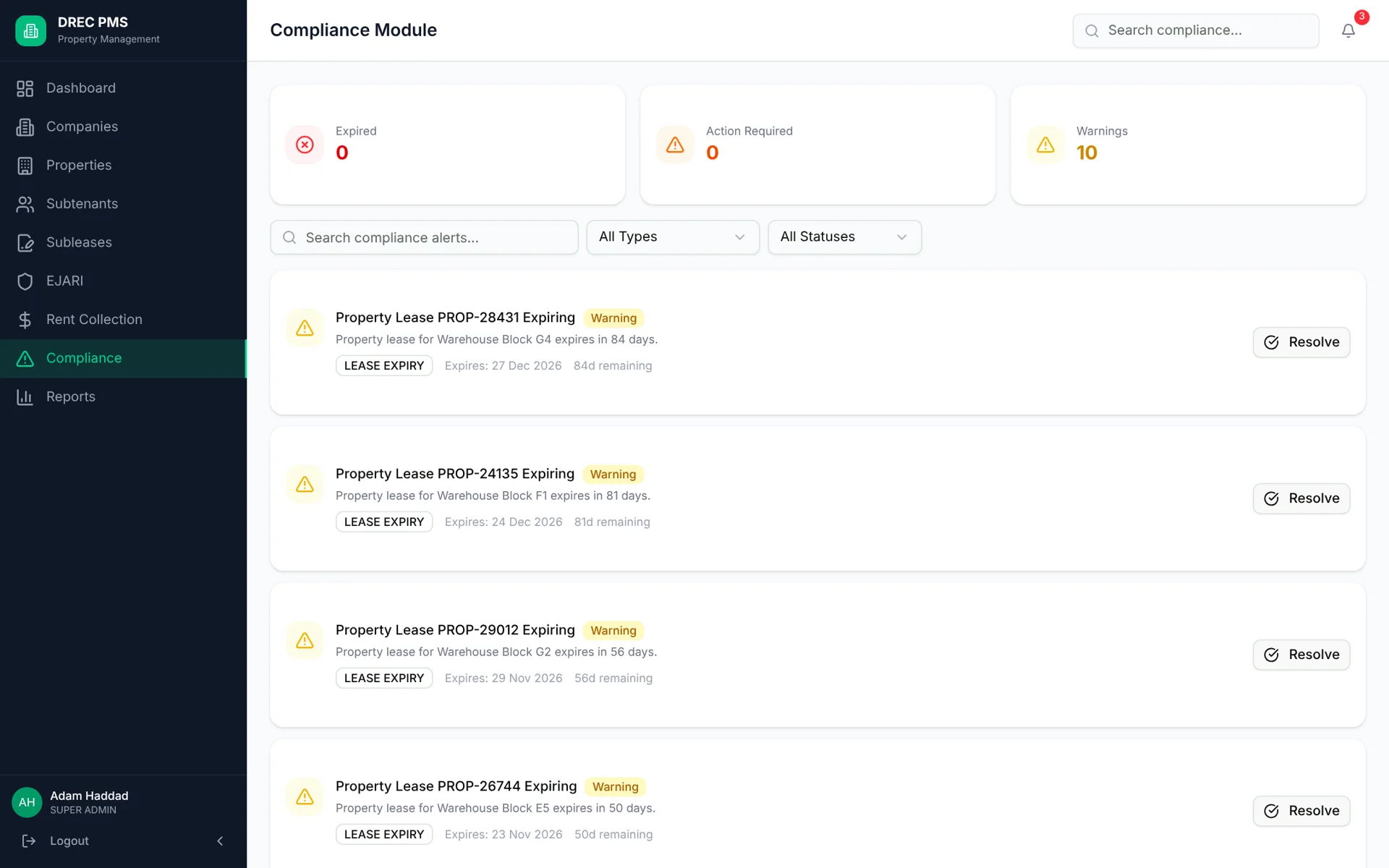The image size is (1389, 868).
Task: Click the Subtenants people icon
Action: point(25,204)
